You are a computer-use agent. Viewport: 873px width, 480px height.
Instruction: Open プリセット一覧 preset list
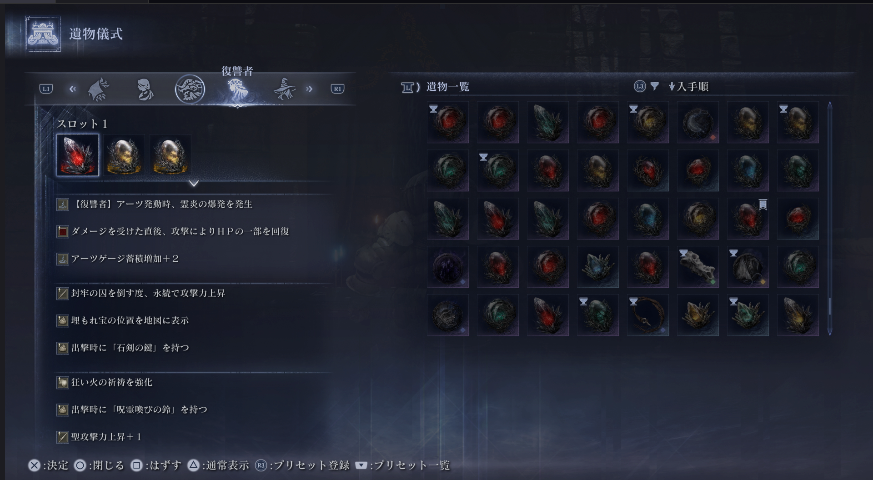click(403, 465)
